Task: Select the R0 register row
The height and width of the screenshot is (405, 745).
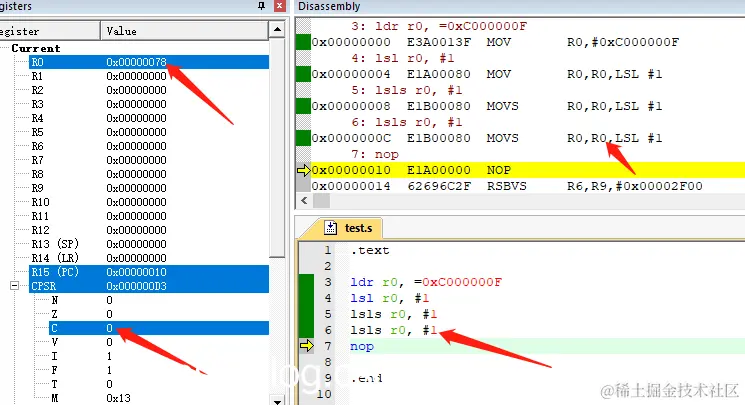Action: (149, 62)
